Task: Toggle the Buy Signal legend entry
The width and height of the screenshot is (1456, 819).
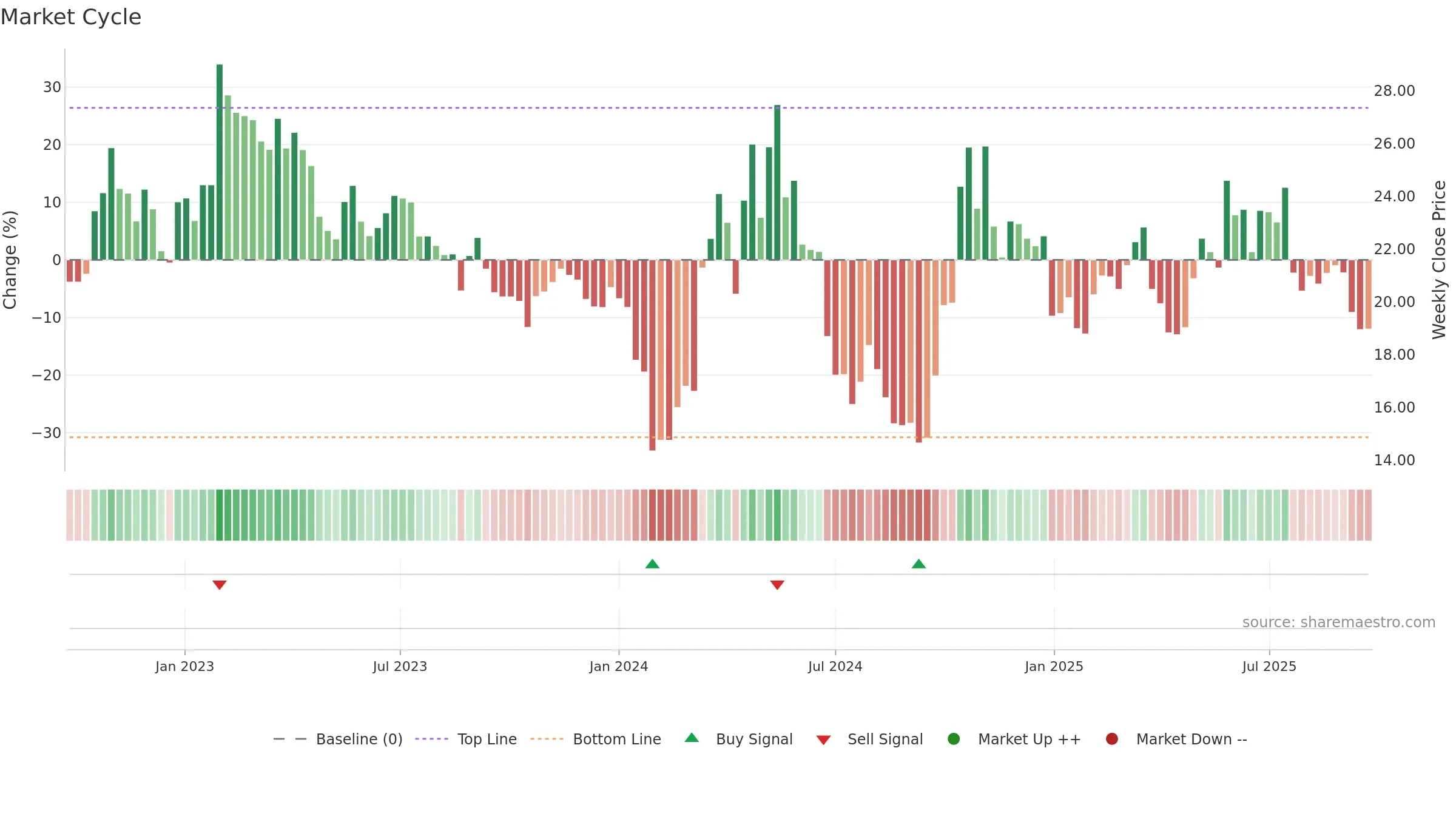Action: click(738, 739)
